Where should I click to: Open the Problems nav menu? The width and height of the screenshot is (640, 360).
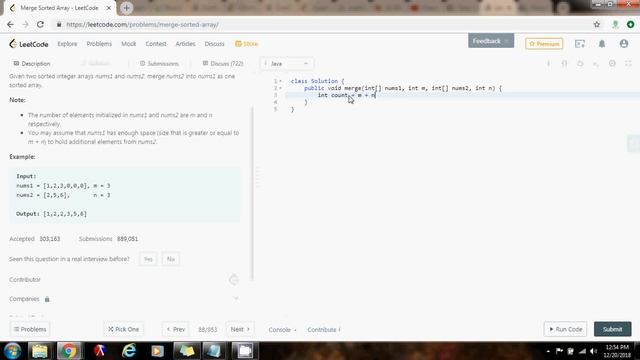point(99,44)
